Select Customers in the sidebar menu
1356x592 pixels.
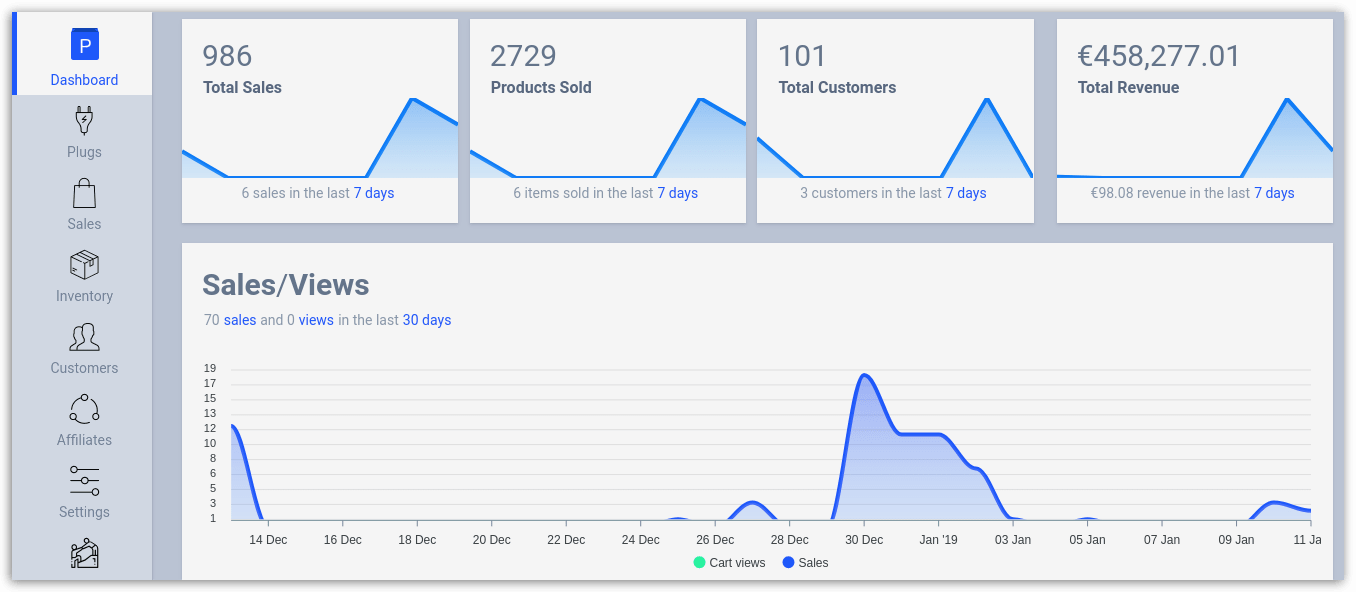84,367
